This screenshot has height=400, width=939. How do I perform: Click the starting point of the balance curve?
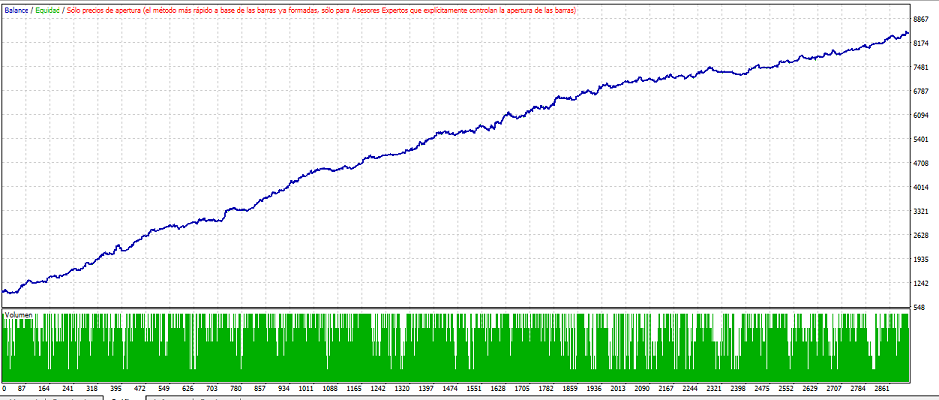pyautogui.click(x=4, y=291)
